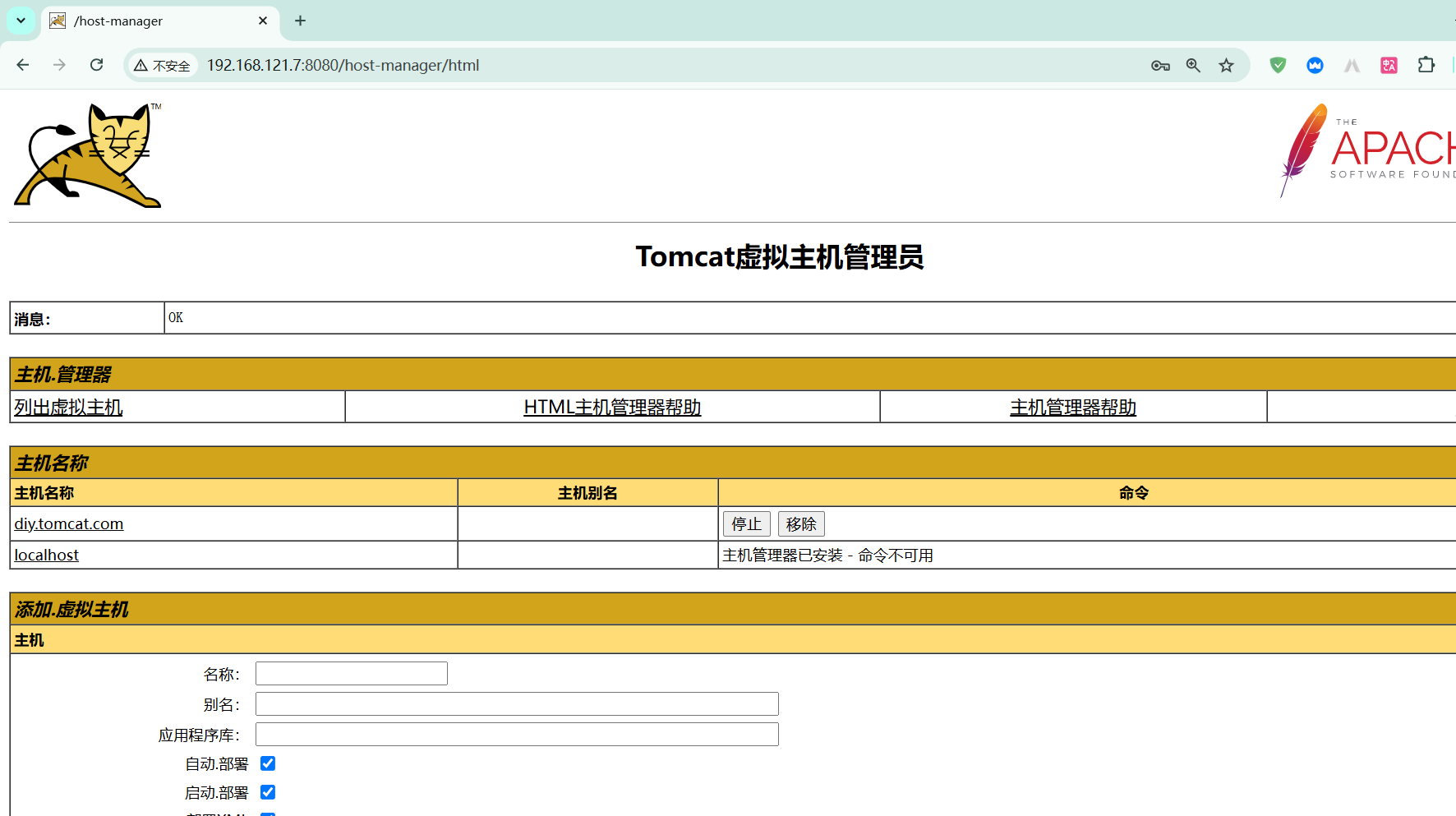1456x816 pixels.
Task: Click the Tomcat cat logo
Action: click(x=88, y=154)
